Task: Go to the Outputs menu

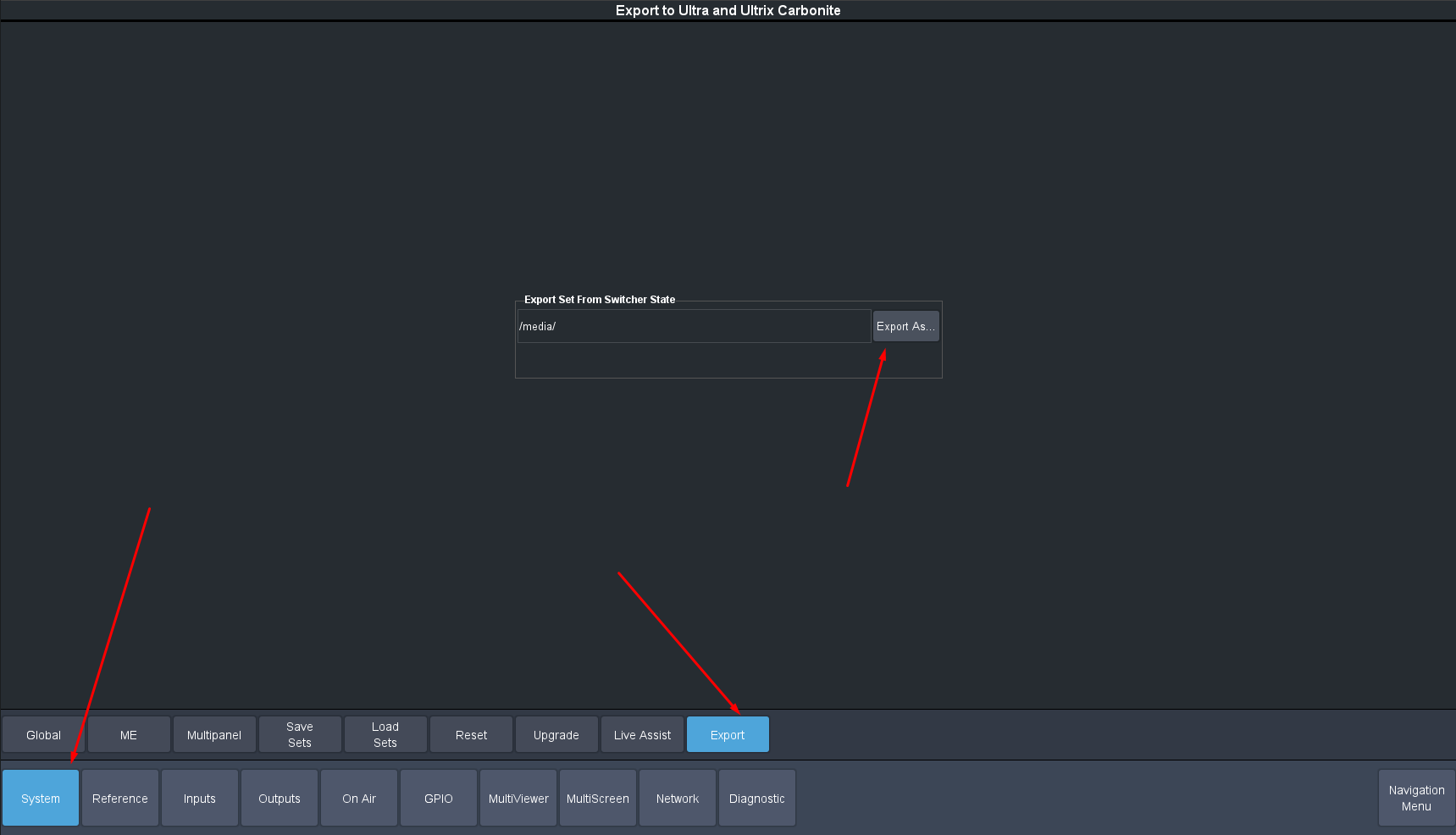Action: (x=280, y=798)
